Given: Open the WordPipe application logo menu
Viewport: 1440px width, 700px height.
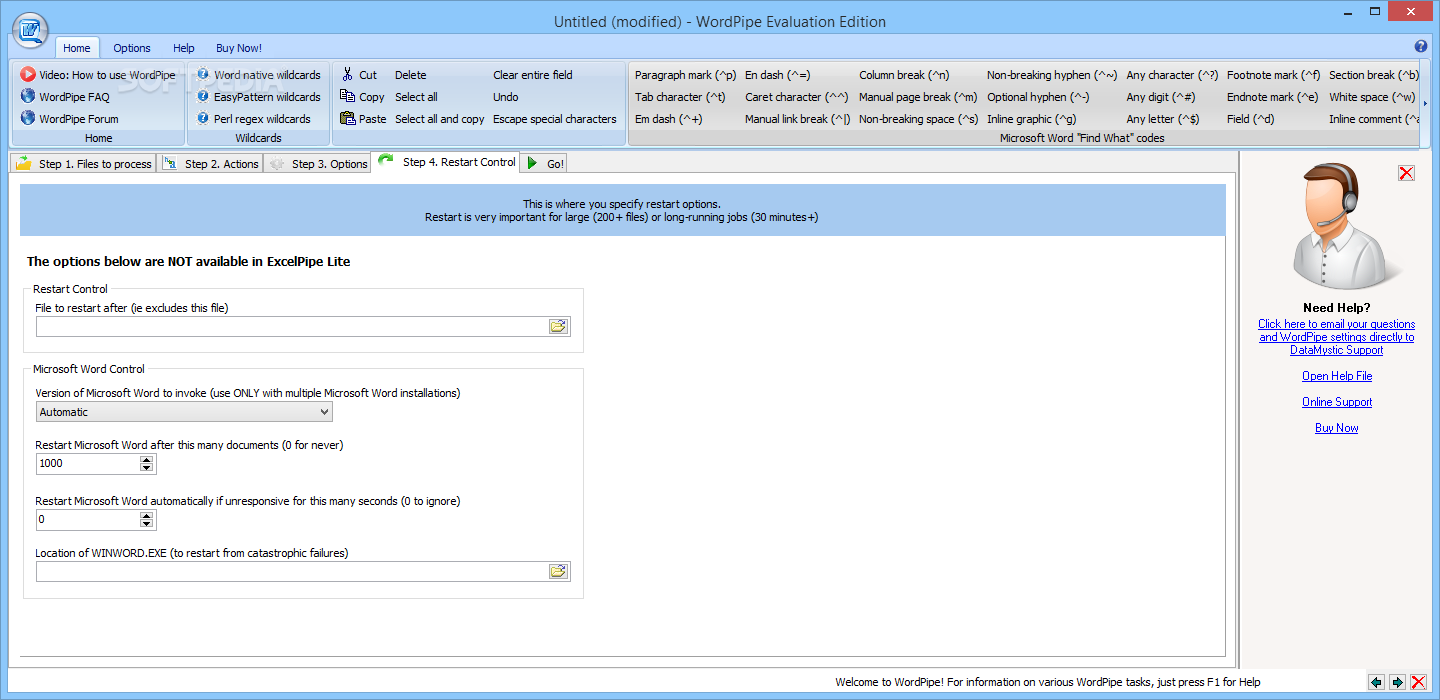Looking at the screenshot, I should (30, 28).
